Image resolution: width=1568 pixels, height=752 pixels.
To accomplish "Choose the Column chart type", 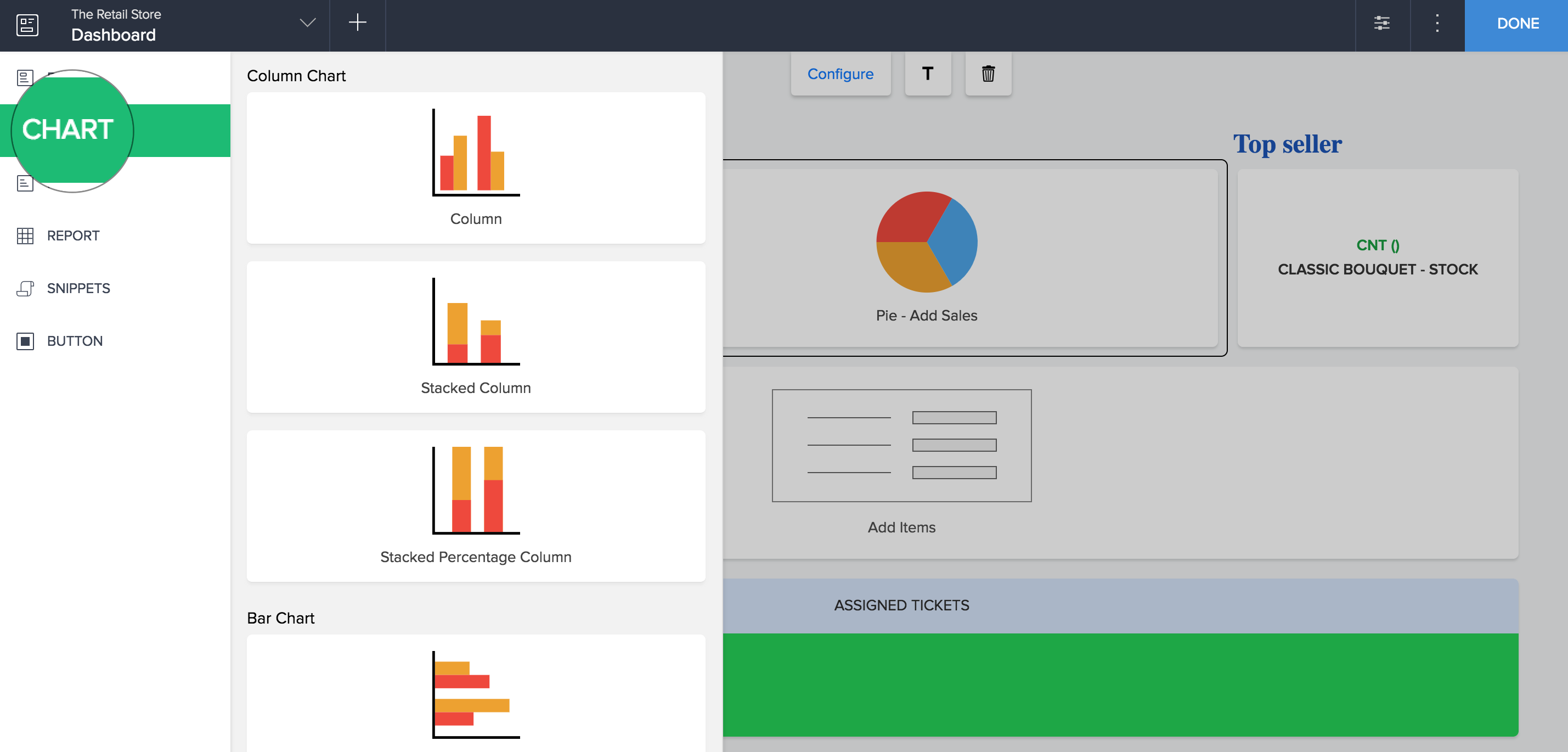I will 475,168.
